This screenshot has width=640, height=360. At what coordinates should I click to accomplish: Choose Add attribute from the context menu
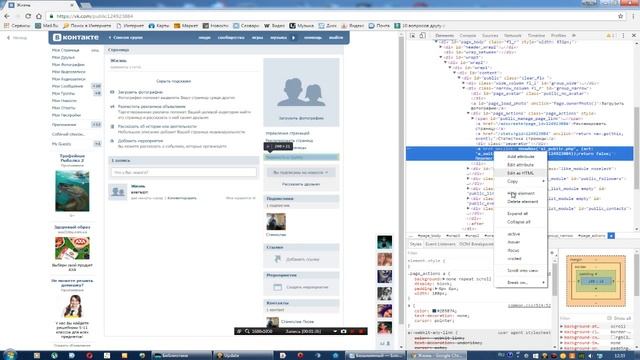520,157
